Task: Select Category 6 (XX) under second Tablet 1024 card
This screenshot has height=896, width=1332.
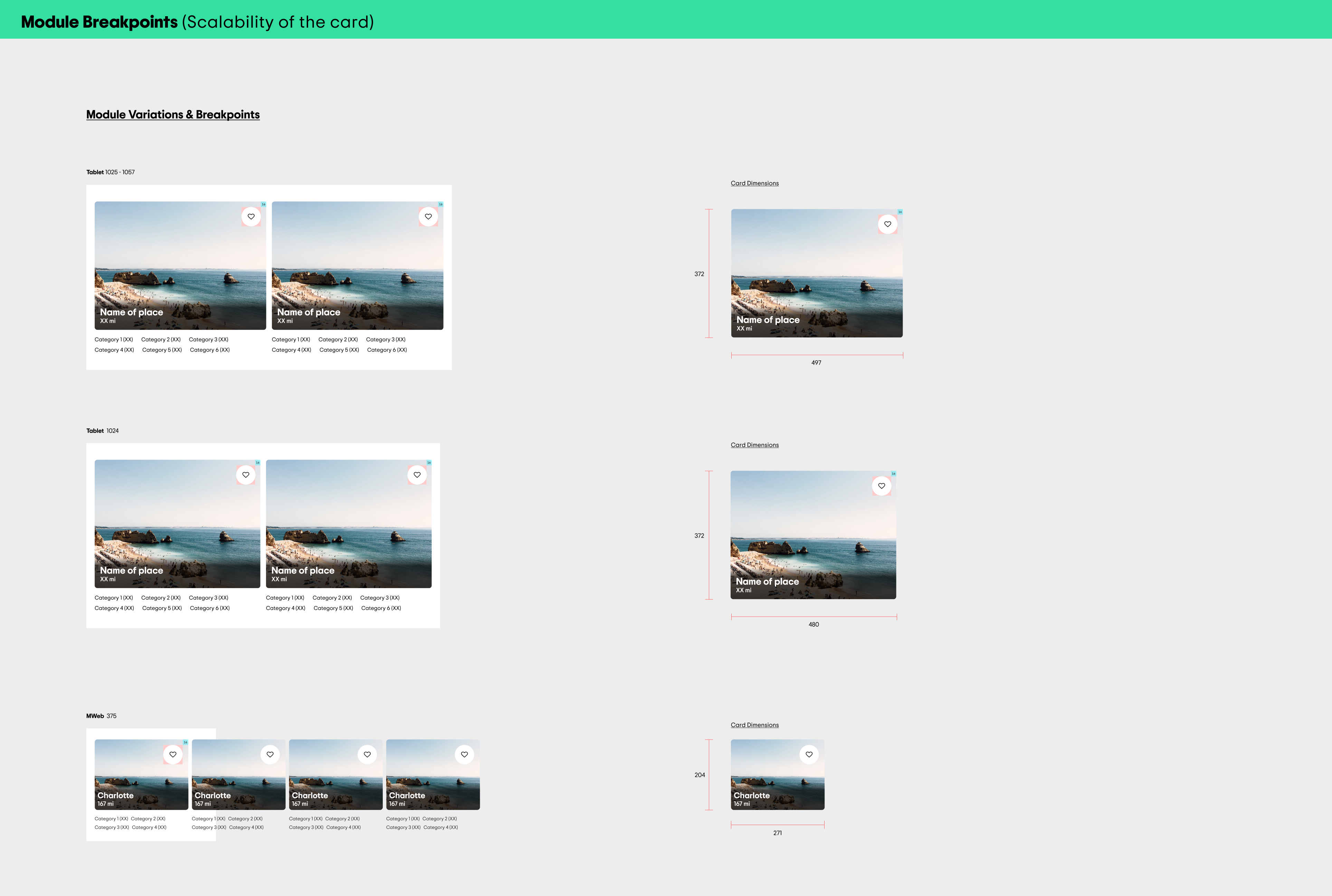Action: point(381,608)
